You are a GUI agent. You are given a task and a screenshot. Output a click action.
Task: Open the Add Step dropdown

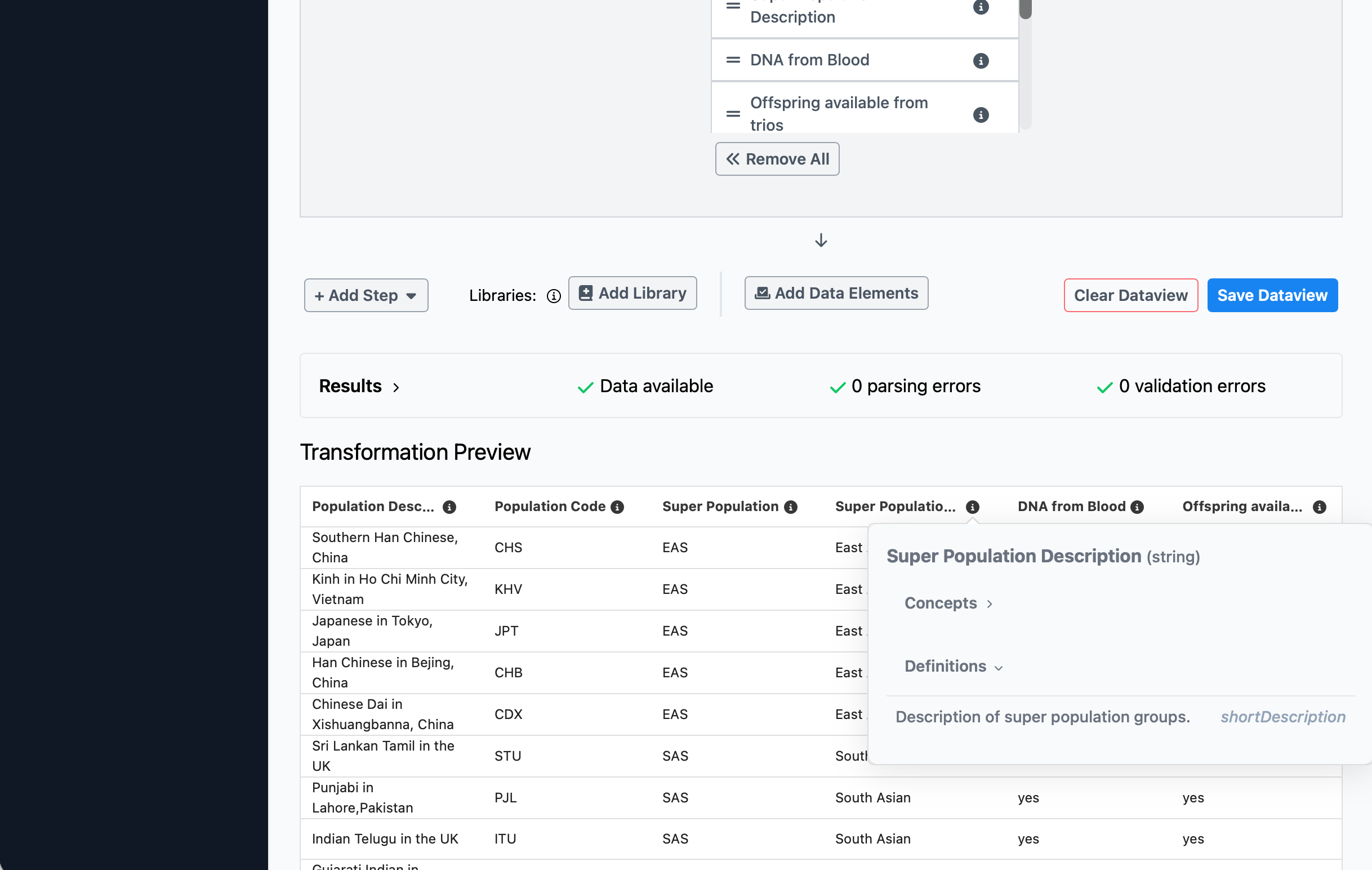tap(366, 295)
